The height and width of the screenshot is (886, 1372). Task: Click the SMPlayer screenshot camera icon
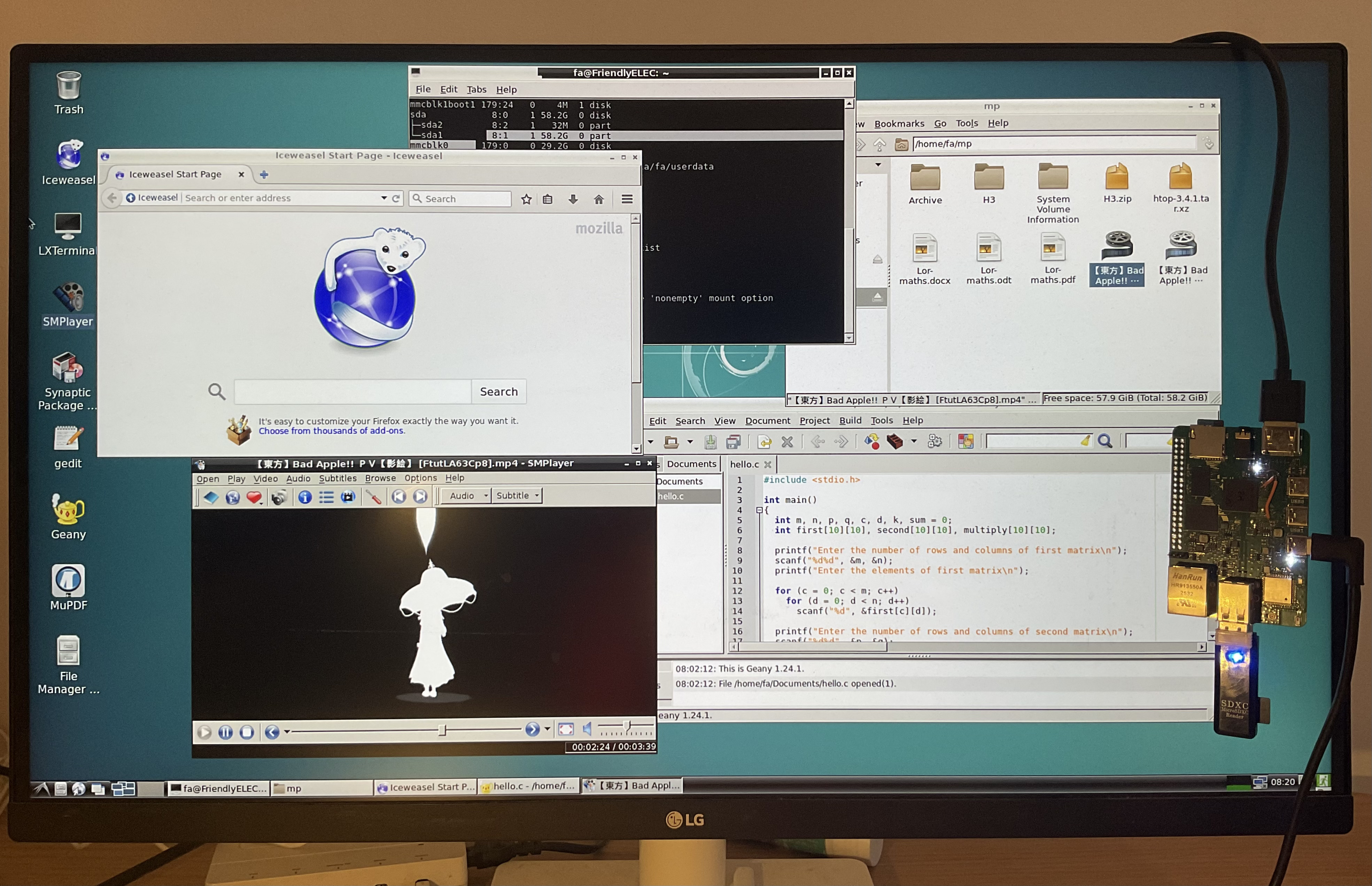point(279,497)
